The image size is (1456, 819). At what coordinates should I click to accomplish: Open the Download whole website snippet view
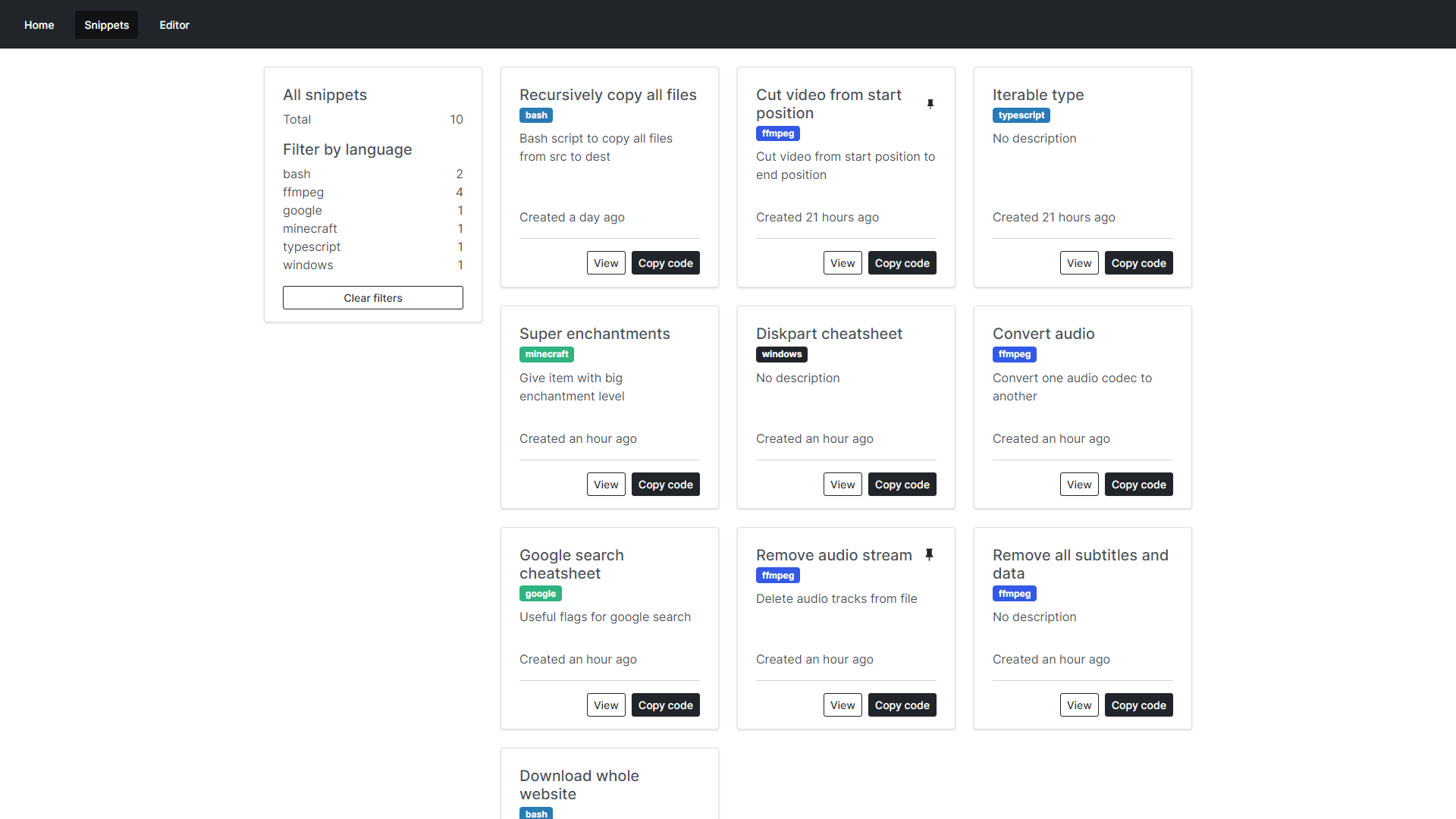[x=579, y=785]
